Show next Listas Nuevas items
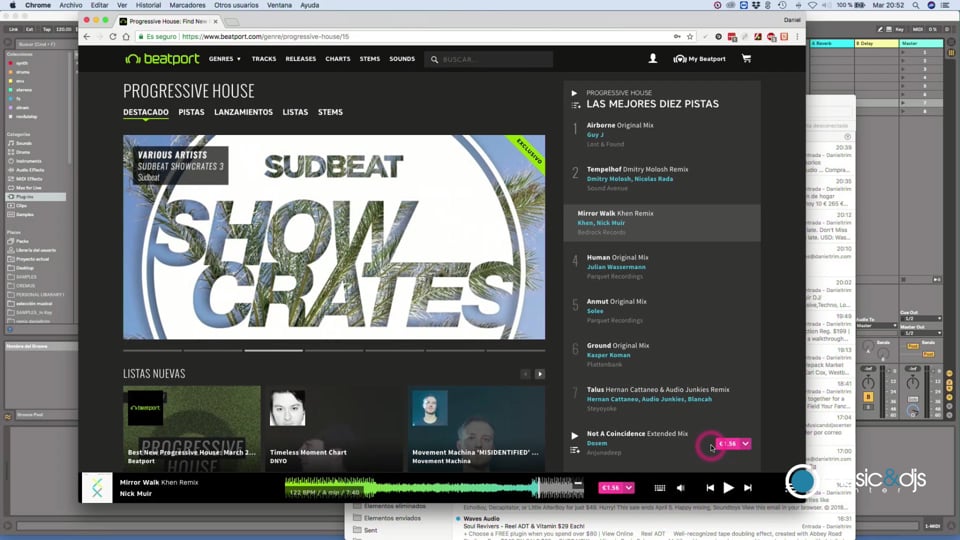 point(540,374)
